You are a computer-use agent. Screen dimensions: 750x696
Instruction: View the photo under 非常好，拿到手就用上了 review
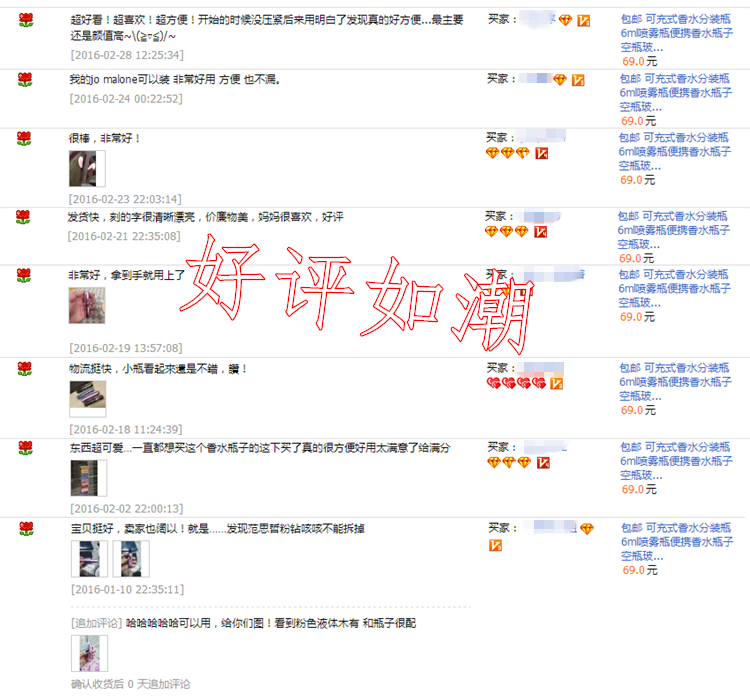[87, 305]
